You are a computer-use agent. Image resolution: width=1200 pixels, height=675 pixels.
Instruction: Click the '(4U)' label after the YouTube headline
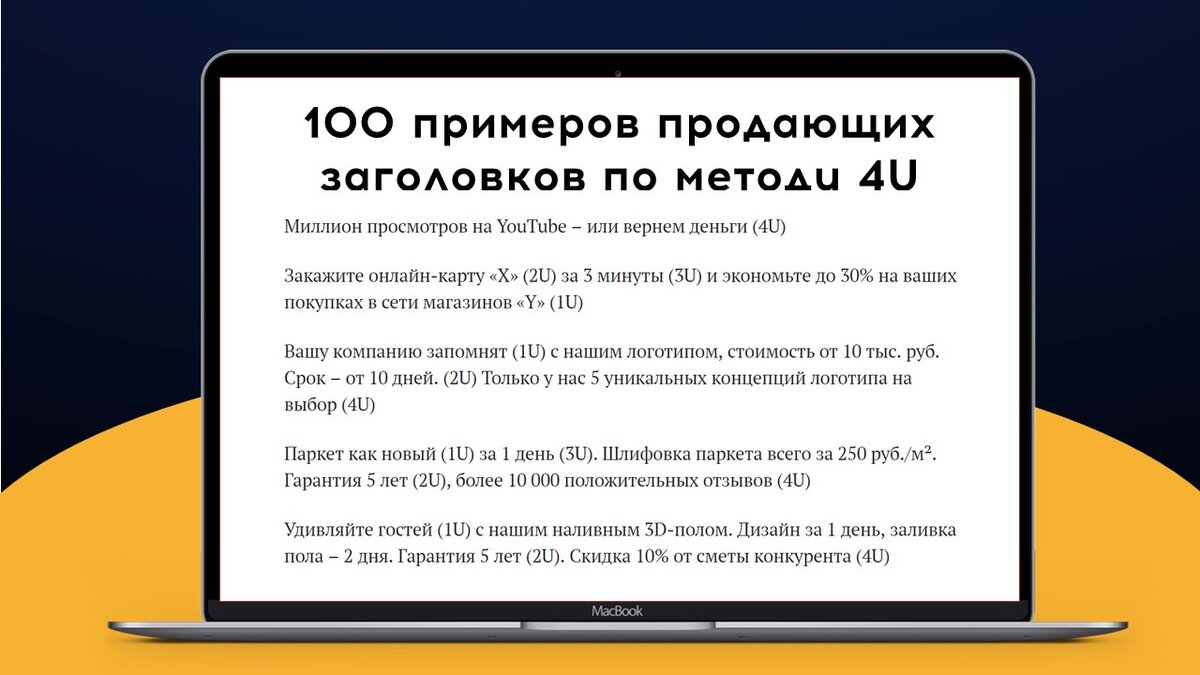coord(770,228)
